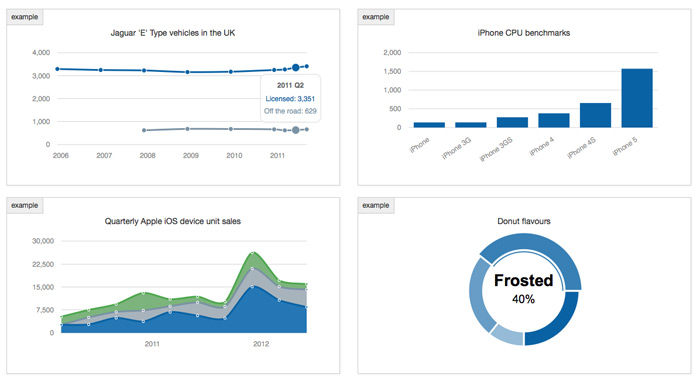This screenshot has height=385, width=700.
Task: Click the blue area in iOS sales chart
Action: [179, 325]
